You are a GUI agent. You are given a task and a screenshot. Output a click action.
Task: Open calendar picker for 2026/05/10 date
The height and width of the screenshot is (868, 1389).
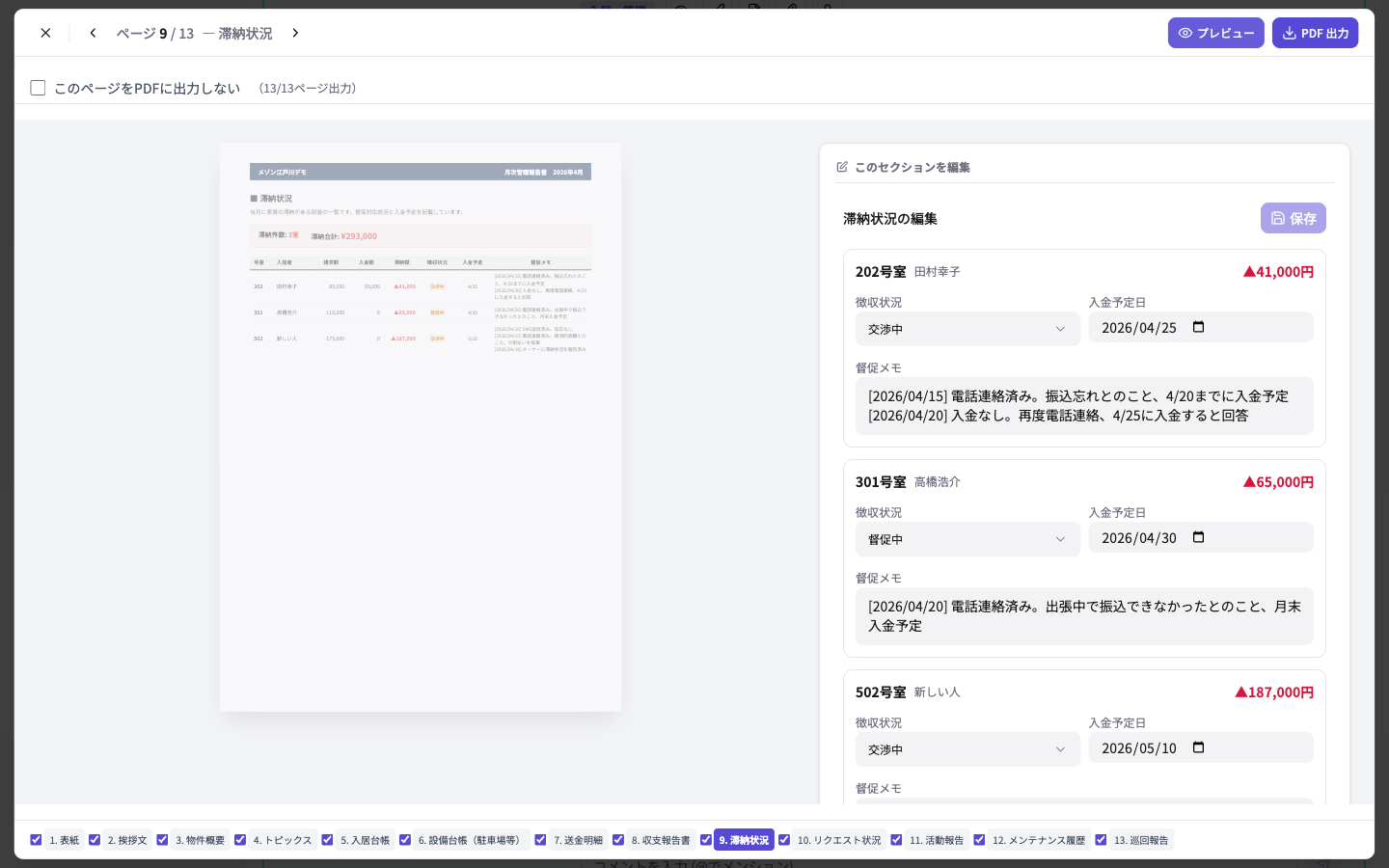pyautogui.click(x=1199, y=747)
